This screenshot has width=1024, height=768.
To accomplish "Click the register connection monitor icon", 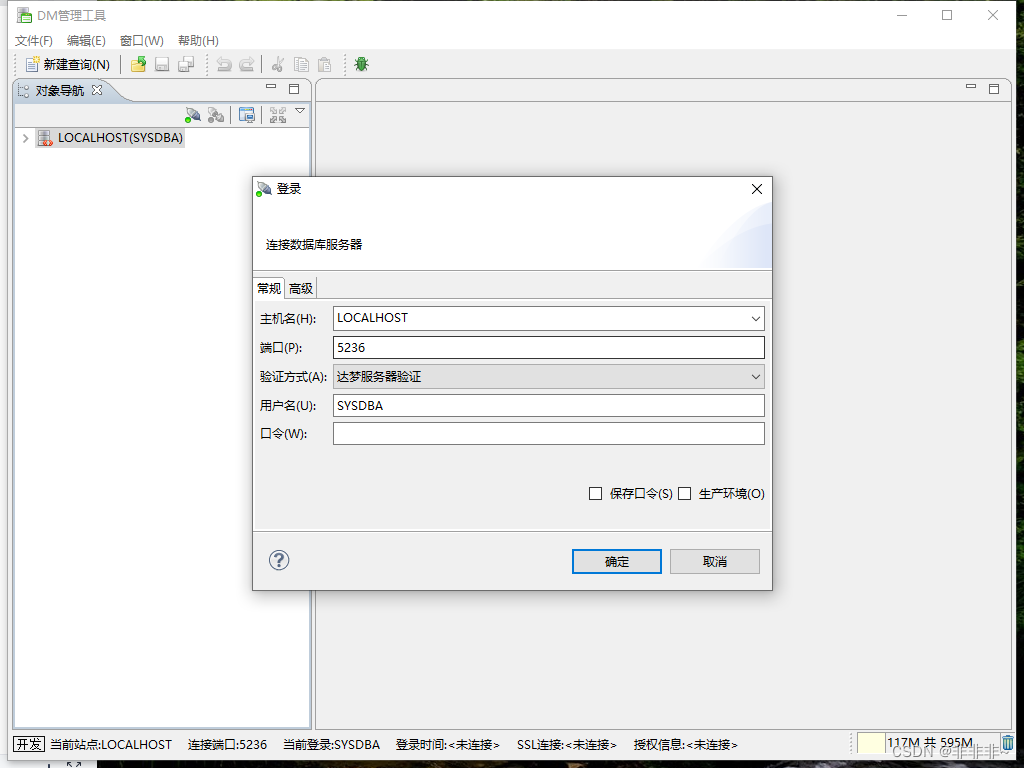I will click(247, 115).
